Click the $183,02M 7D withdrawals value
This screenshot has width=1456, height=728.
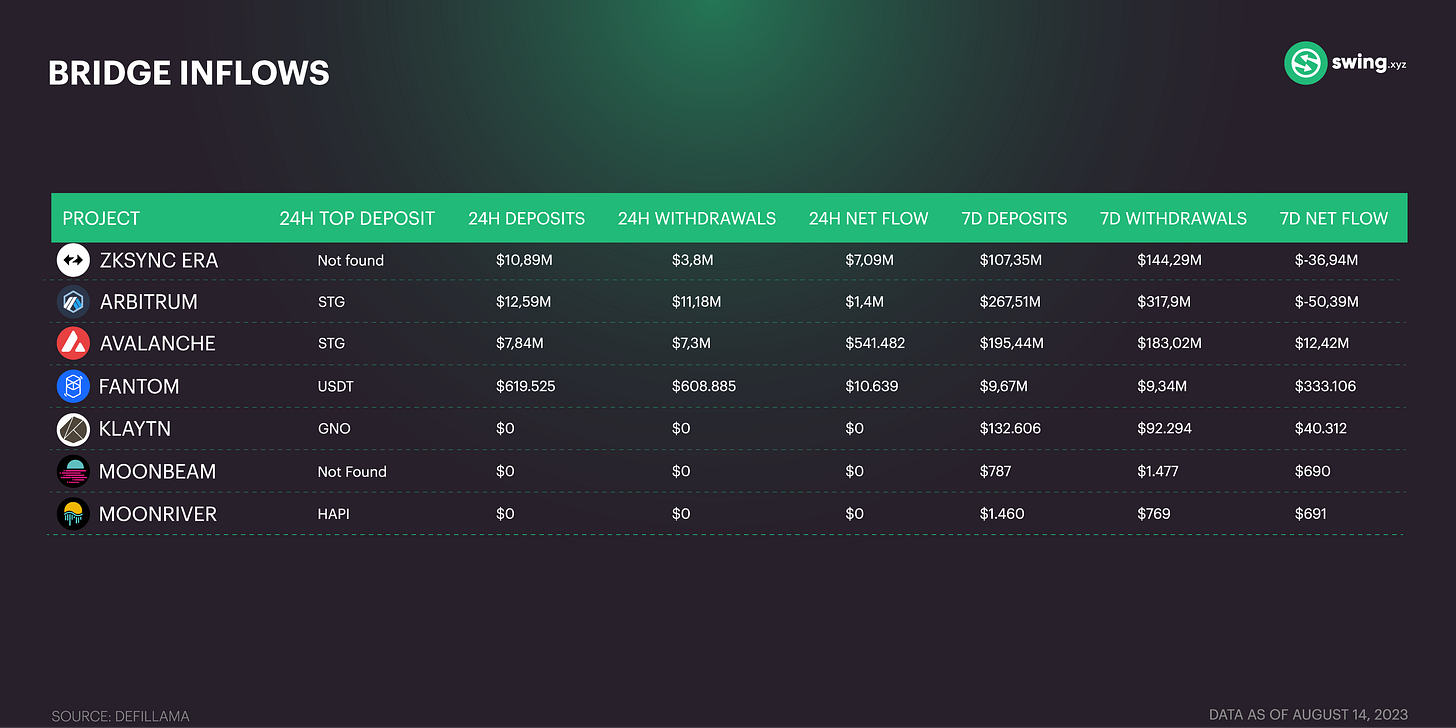(1170, 343)
